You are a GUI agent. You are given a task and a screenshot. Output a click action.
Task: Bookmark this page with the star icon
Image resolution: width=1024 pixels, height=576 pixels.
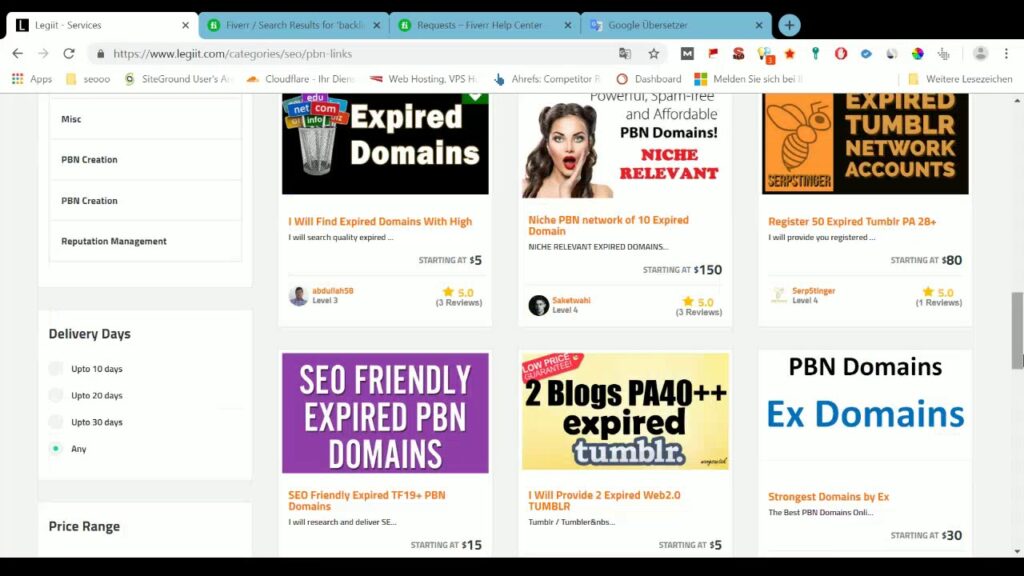[x=654, y=54]
